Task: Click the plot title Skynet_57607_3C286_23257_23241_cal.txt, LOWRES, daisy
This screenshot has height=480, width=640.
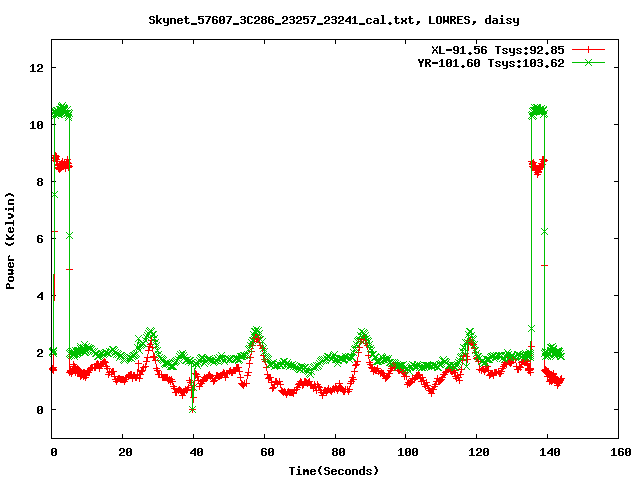Action: pos(334,20)
